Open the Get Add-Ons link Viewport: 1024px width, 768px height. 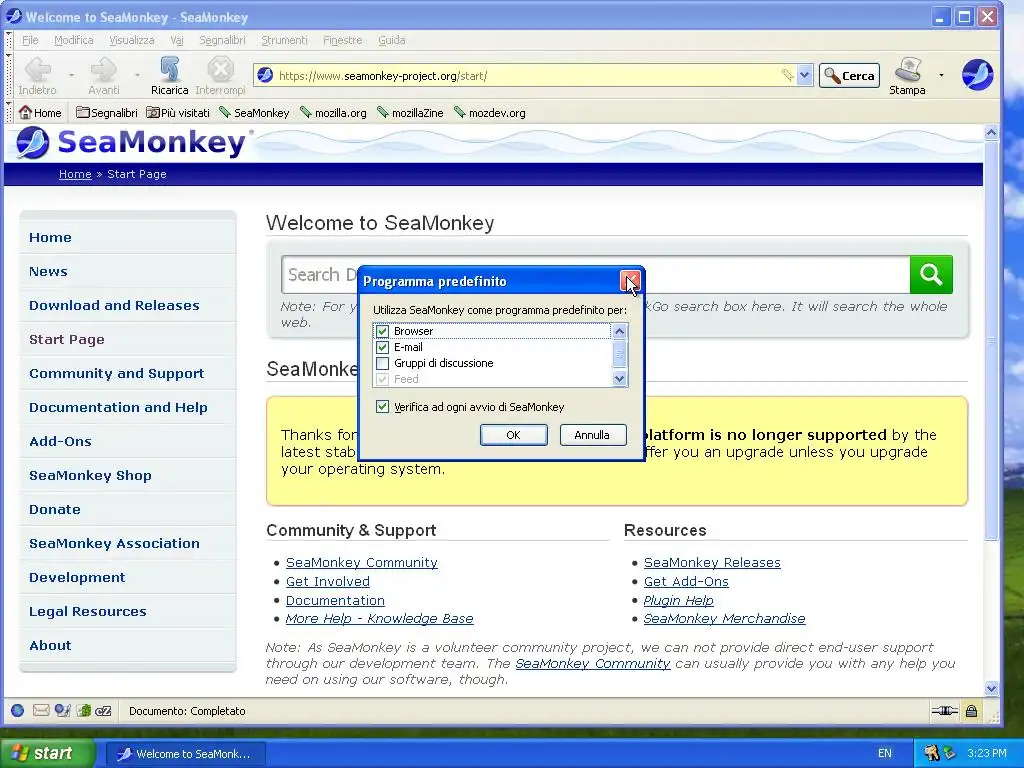coord(686,581)
